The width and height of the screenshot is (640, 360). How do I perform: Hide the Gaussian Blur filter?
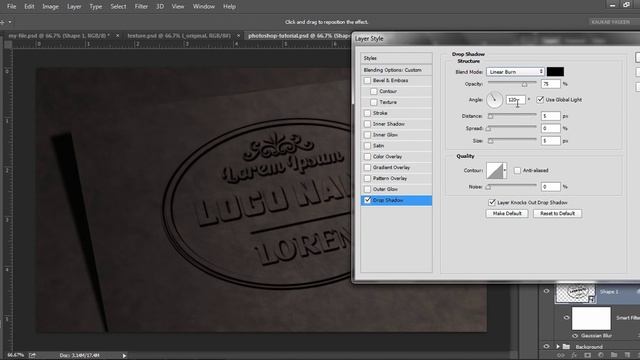click(575, 336)
